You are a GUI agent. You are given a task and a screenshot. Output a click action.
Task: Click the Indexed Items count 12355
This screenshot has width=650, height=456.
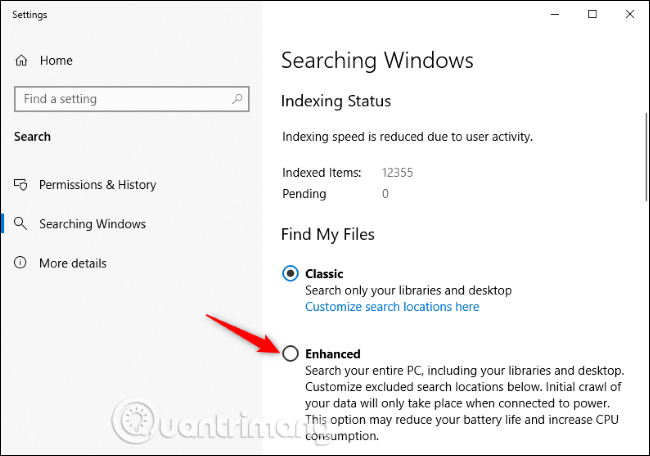click(x=398, y=172)
